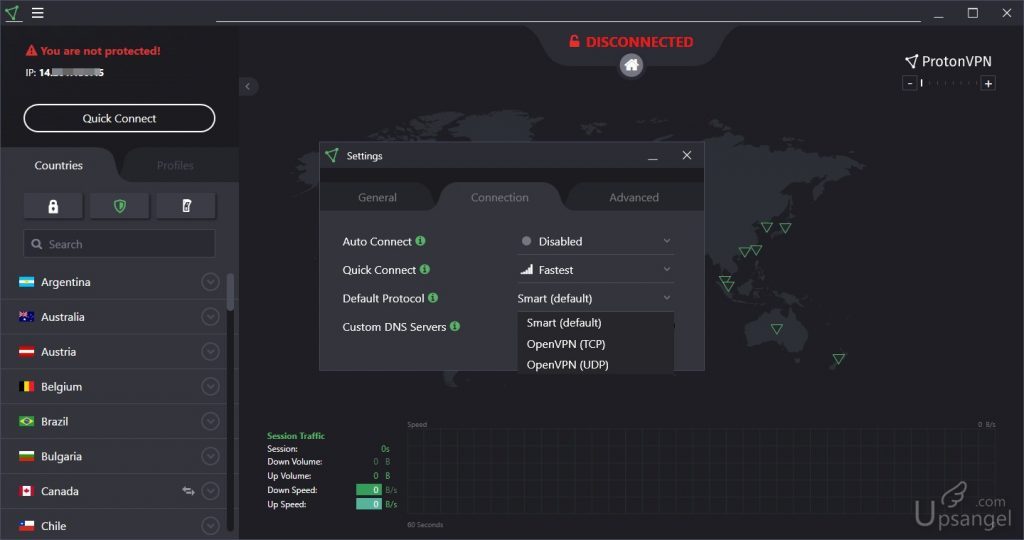Click info icon next to Quick Connect
Image resolution: width=1024 pixels, height=540 pixels.
tap(424, 269)
